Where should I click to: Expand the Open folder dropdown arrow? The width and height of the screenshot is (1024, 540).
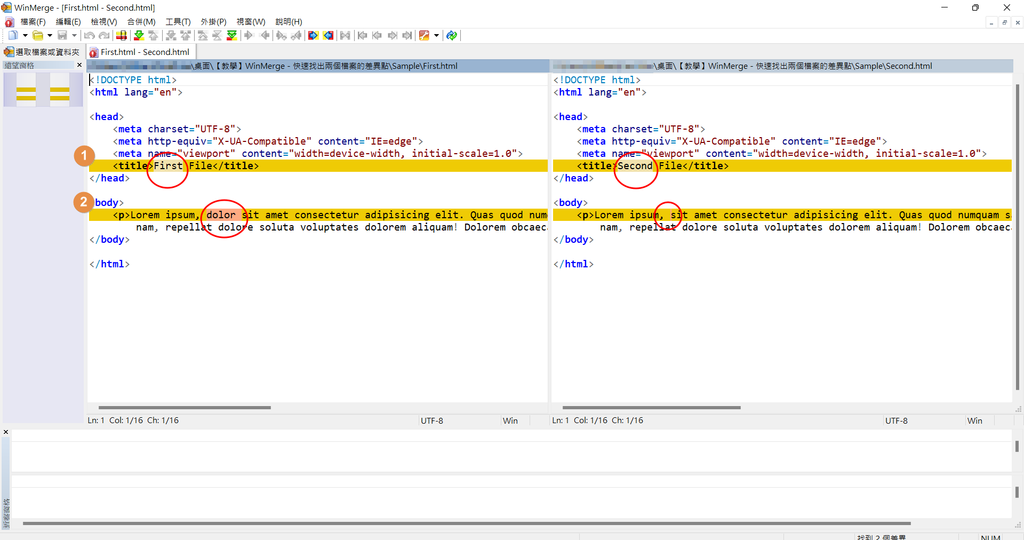point(49,35)
